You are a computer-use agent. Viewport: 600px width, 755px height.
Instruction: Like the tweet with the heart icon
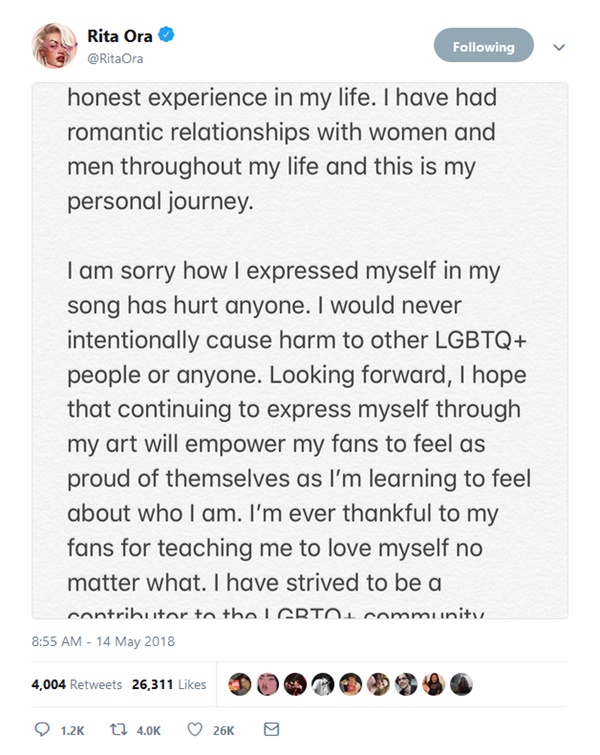[198, 731]
